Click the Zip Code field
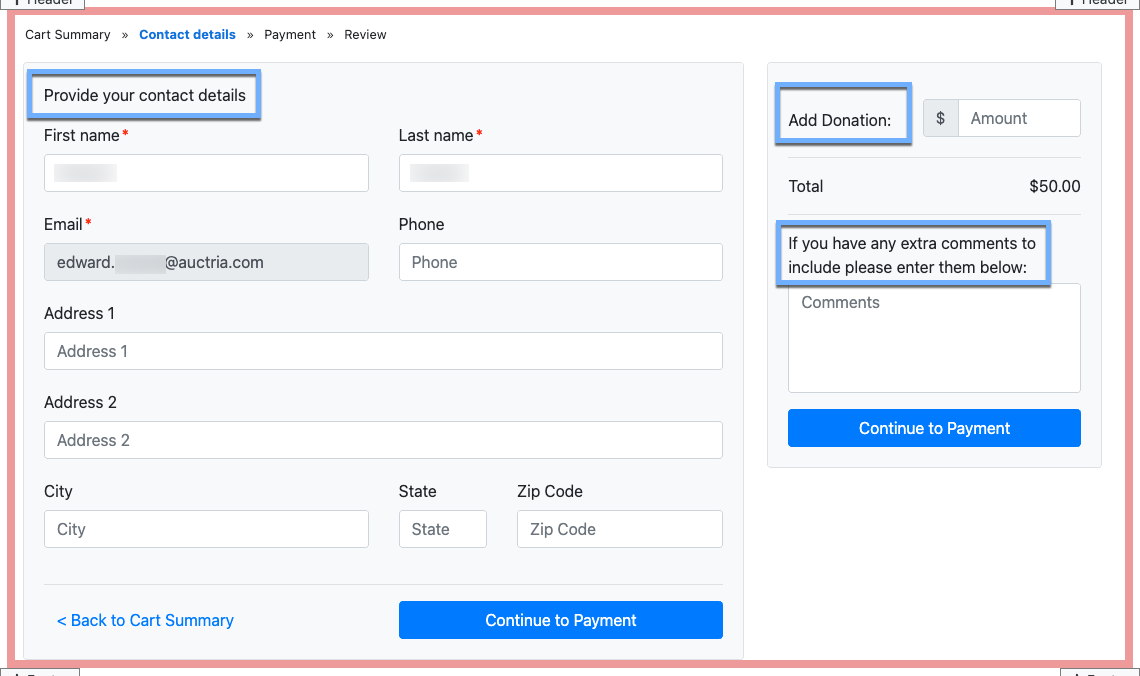 click(x=619, y=529)
